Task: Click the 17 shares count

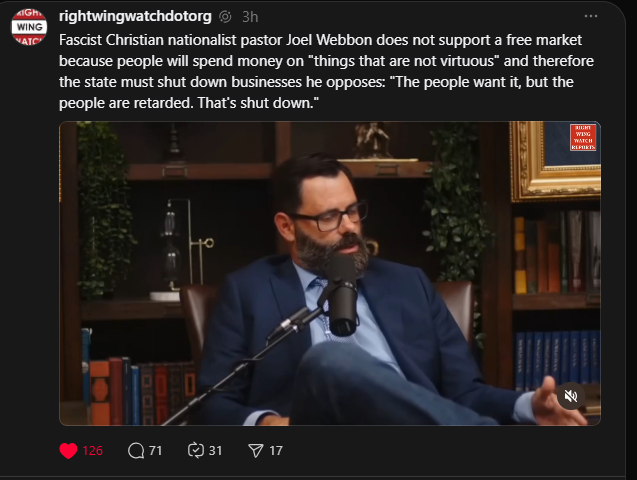Action: pyautogui.click(x=276, y=451)
